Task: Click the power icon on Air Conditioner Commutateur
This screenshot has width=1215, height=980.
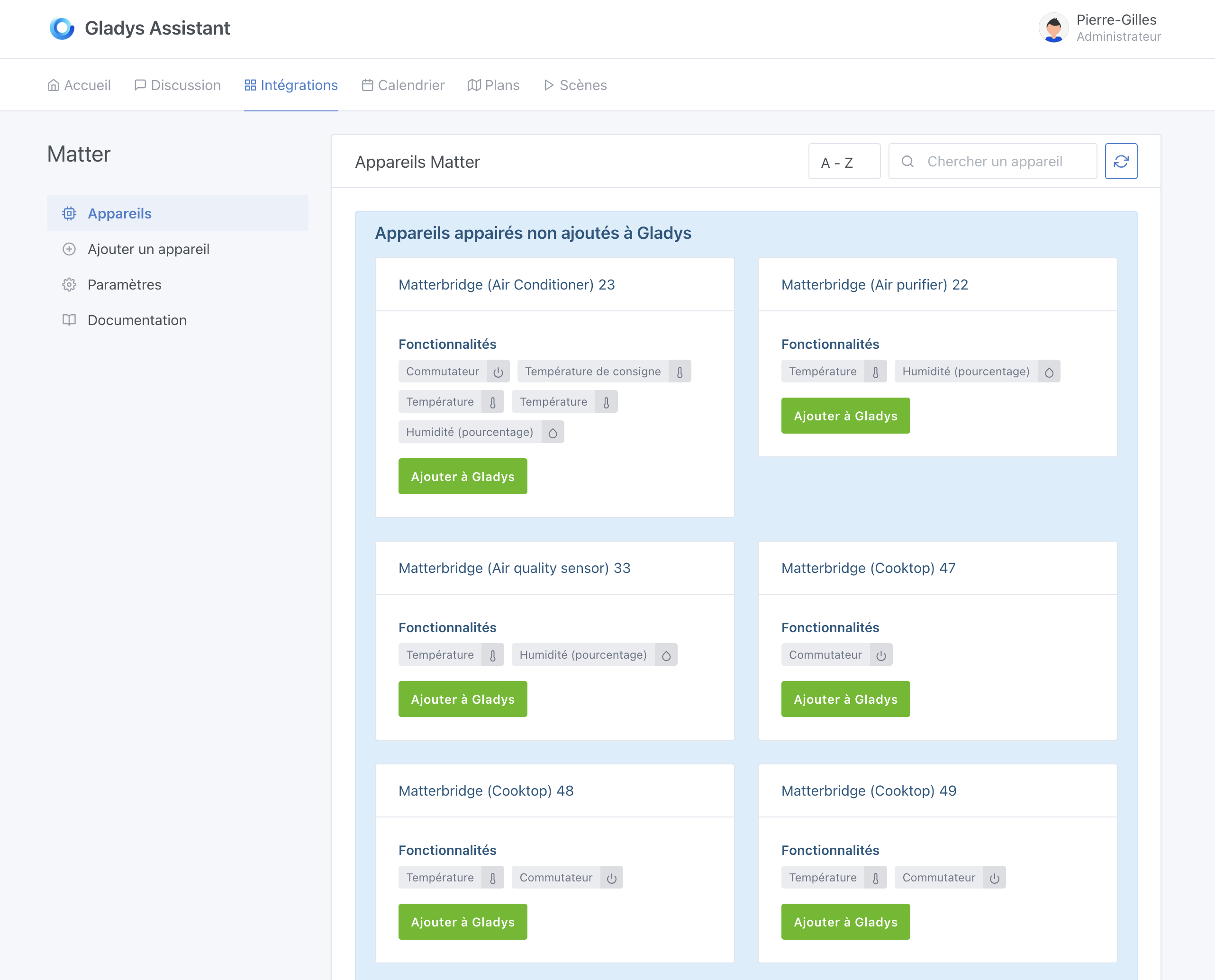Action: 498,371
